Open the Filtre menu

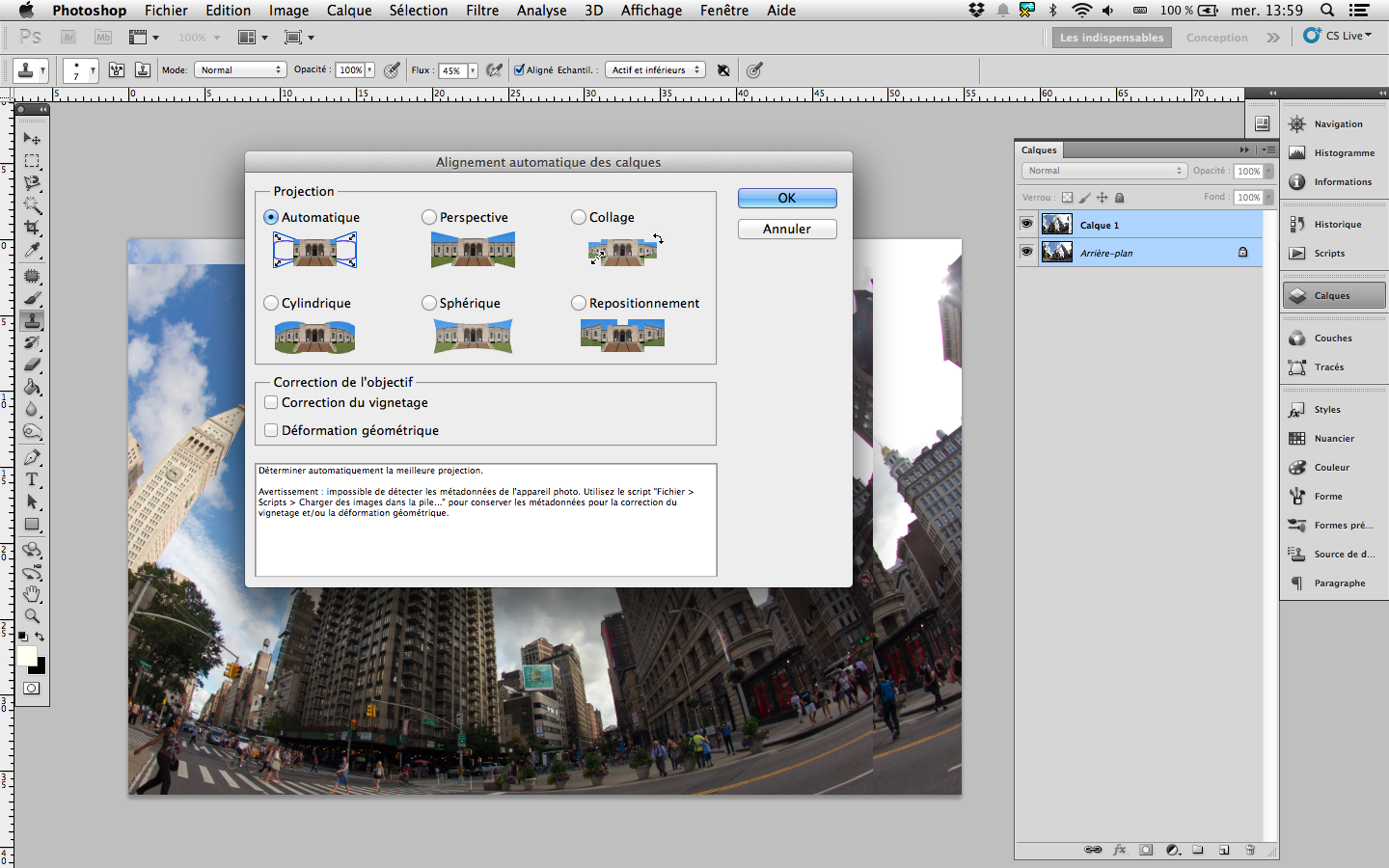pyautogui.click(x=482, y=11)
